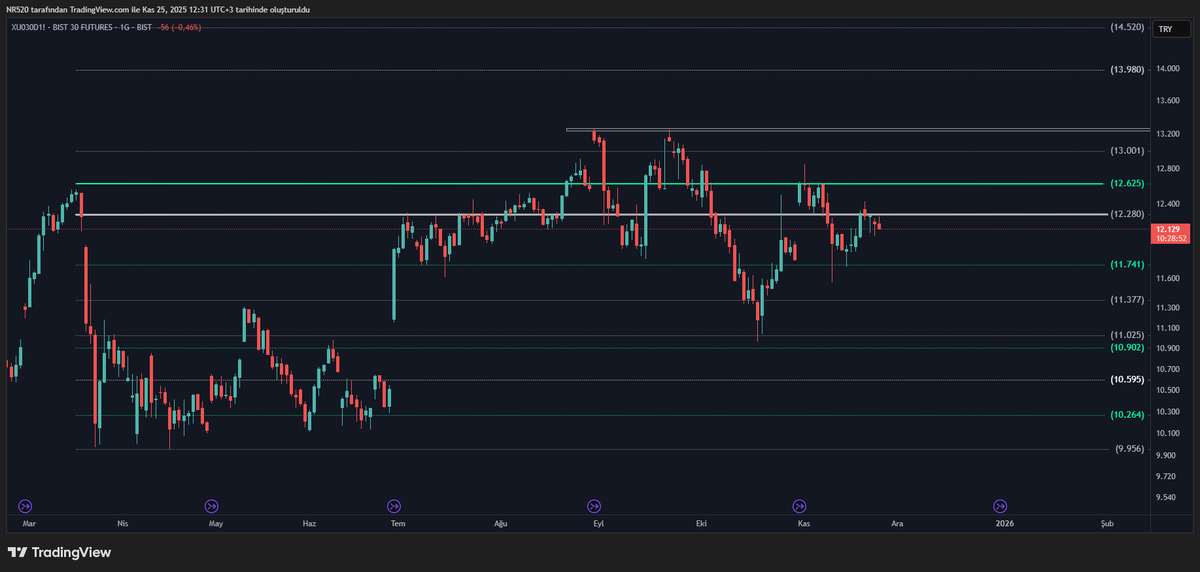
Task: Click the Haz month label on time axis
Action: (x=309, y=523)
